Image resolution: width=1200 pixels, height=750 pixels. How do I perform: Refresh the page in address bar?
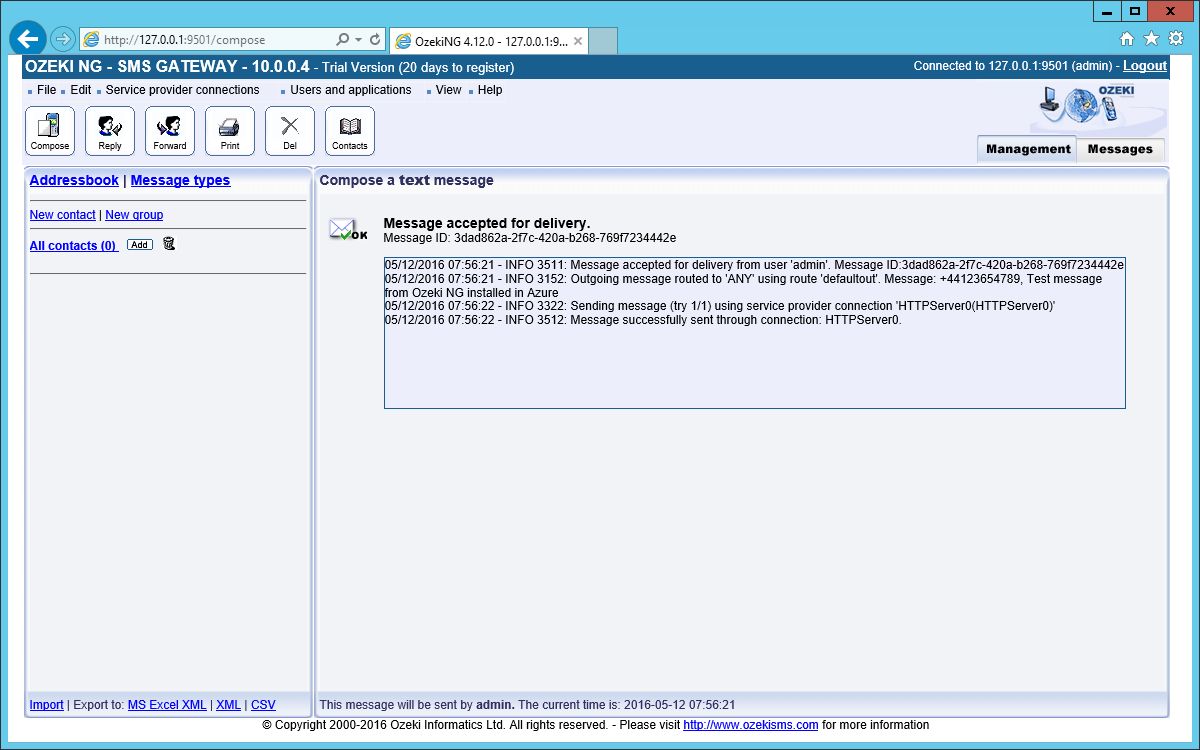point(375,40)
